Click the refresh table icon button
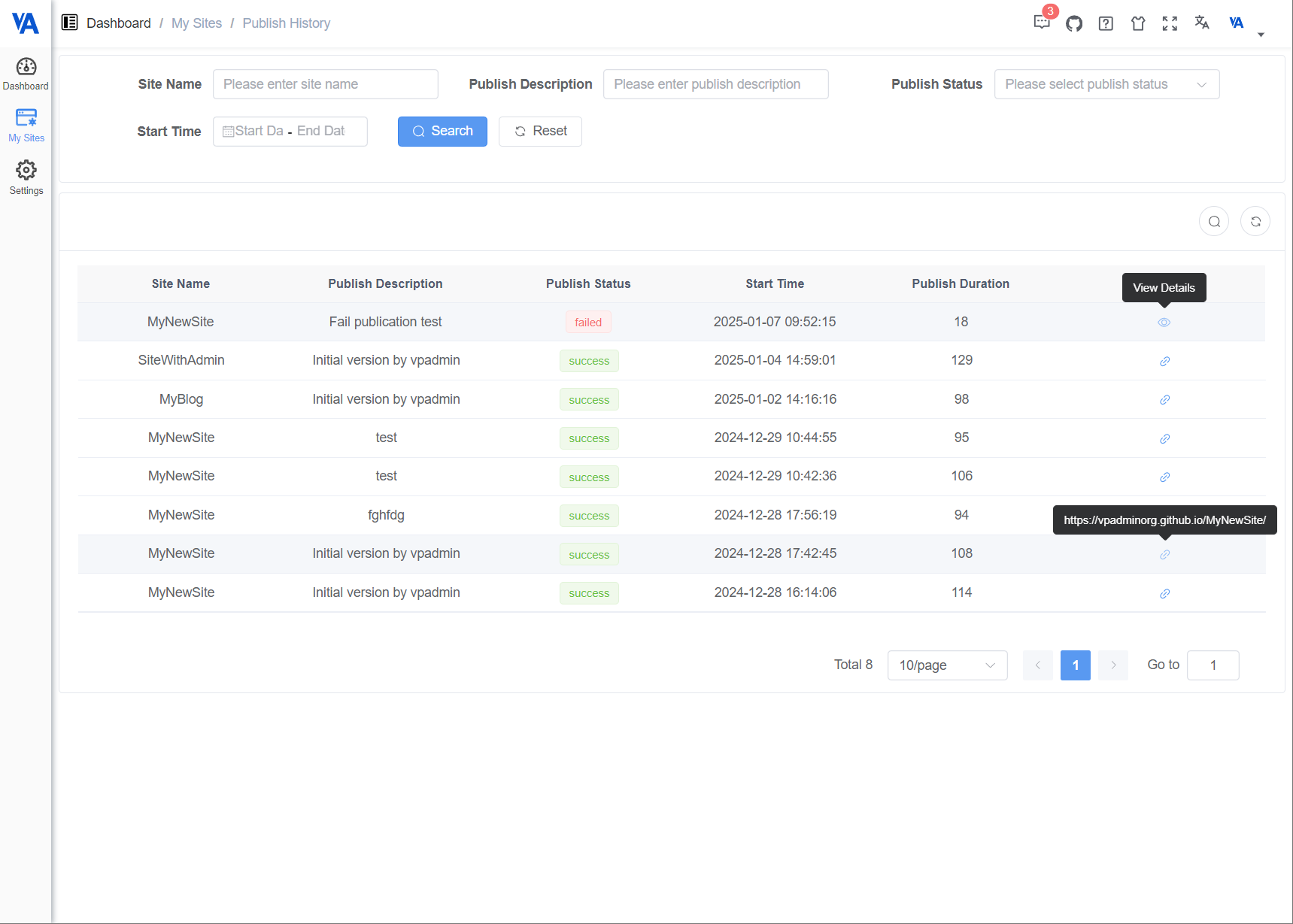Screen dimensions: 1293x924 click(x=1255, y=222)
